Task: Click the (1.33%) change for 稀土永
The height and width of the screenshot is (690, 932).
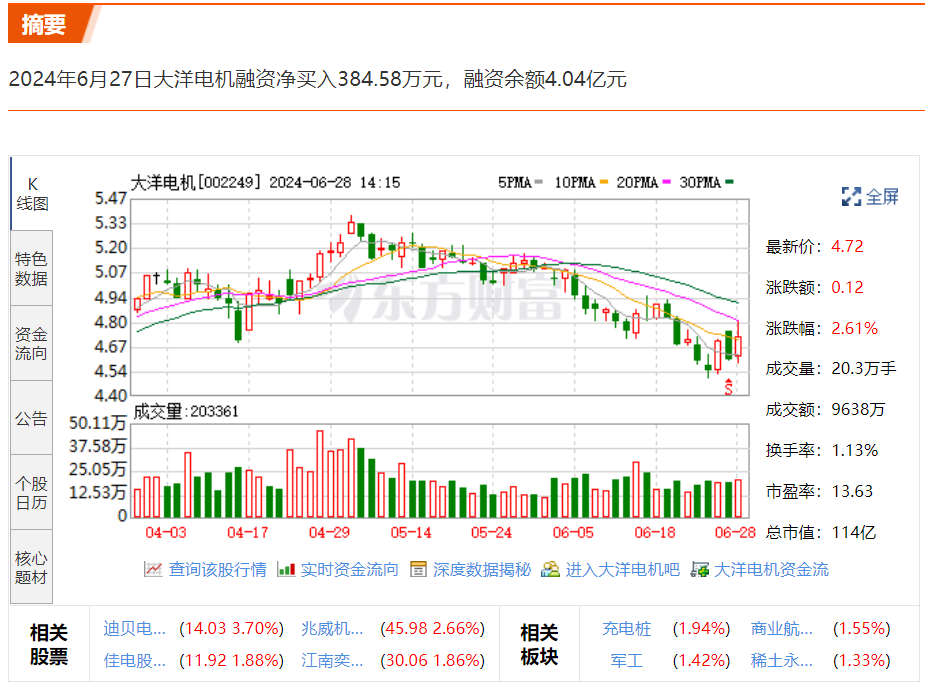Action: coord(862,660)
